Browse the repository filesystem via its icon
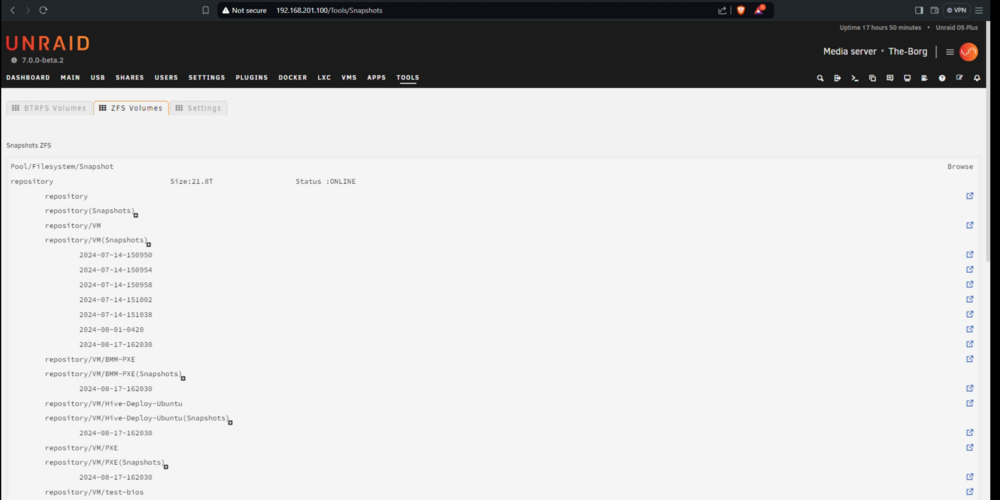1000x500 pixels. click(970, 196)
